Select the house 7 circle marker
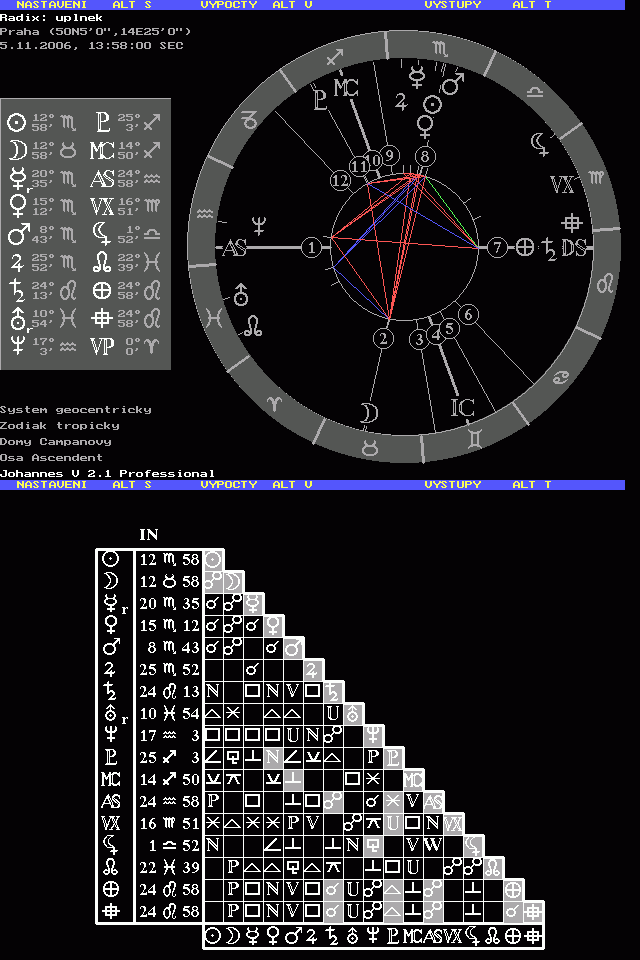The height and width of the screenshot is (960, 640). pyautogui.click(x=497, y=247)
